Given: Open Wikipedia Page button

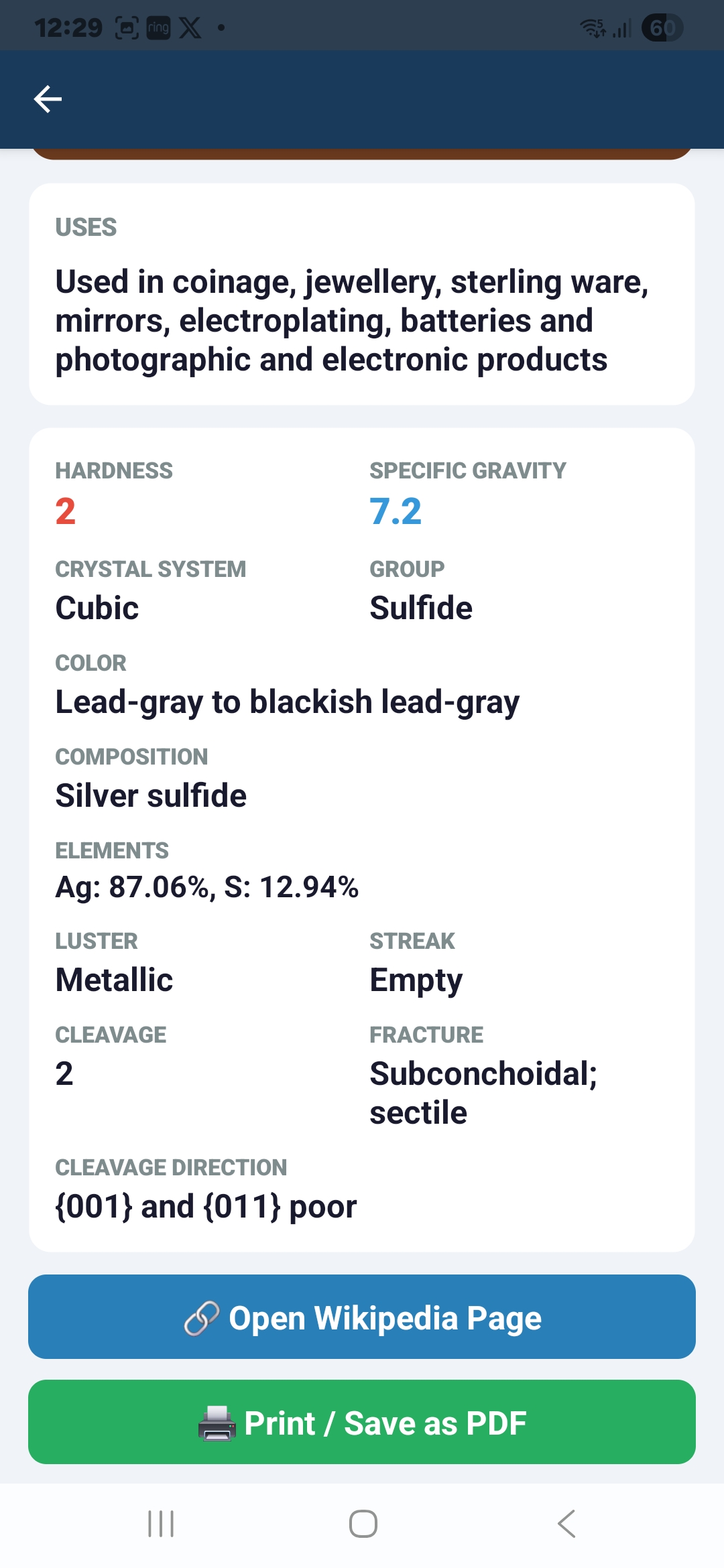Looking at the screenshot, I should [362, 1317].
